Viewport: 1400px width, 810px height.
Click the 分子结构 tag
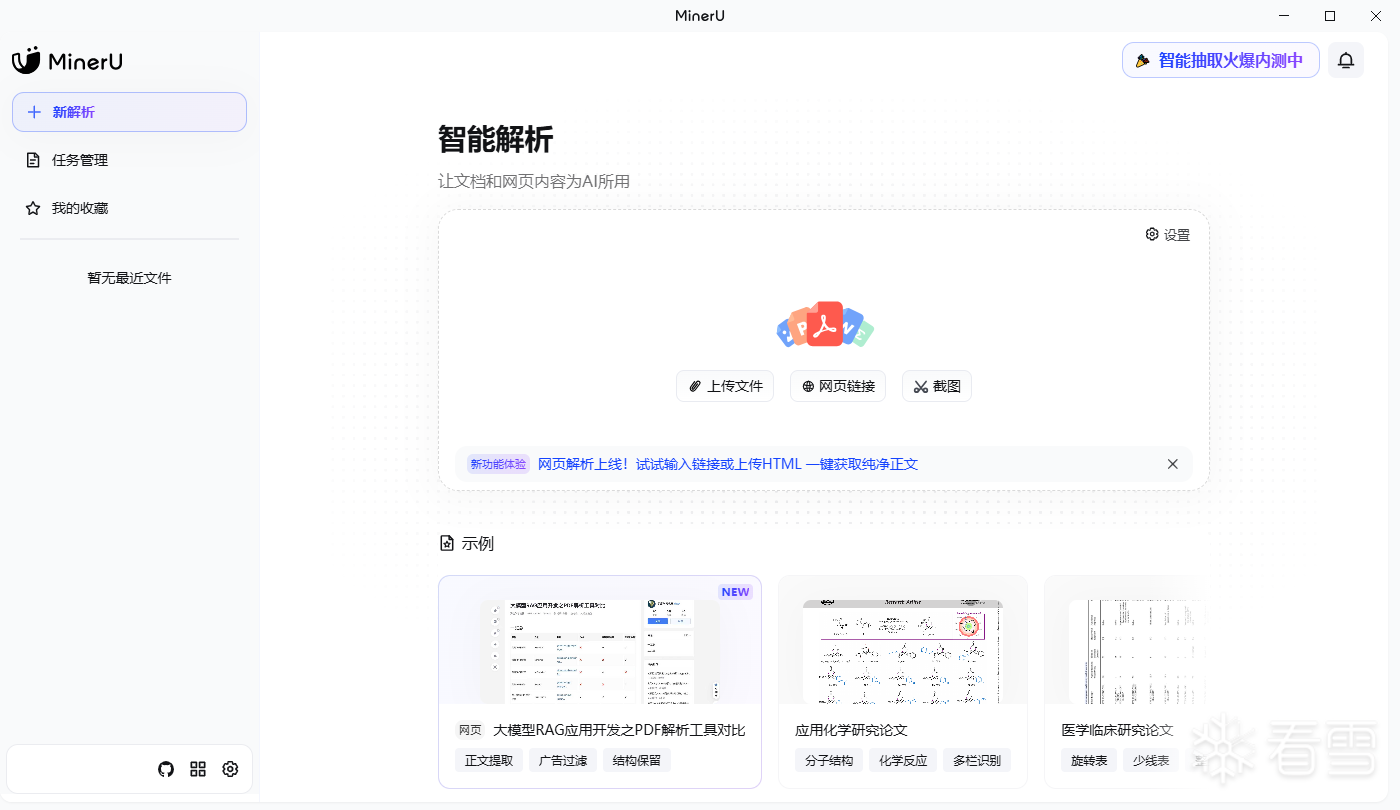tap(829, 760)
